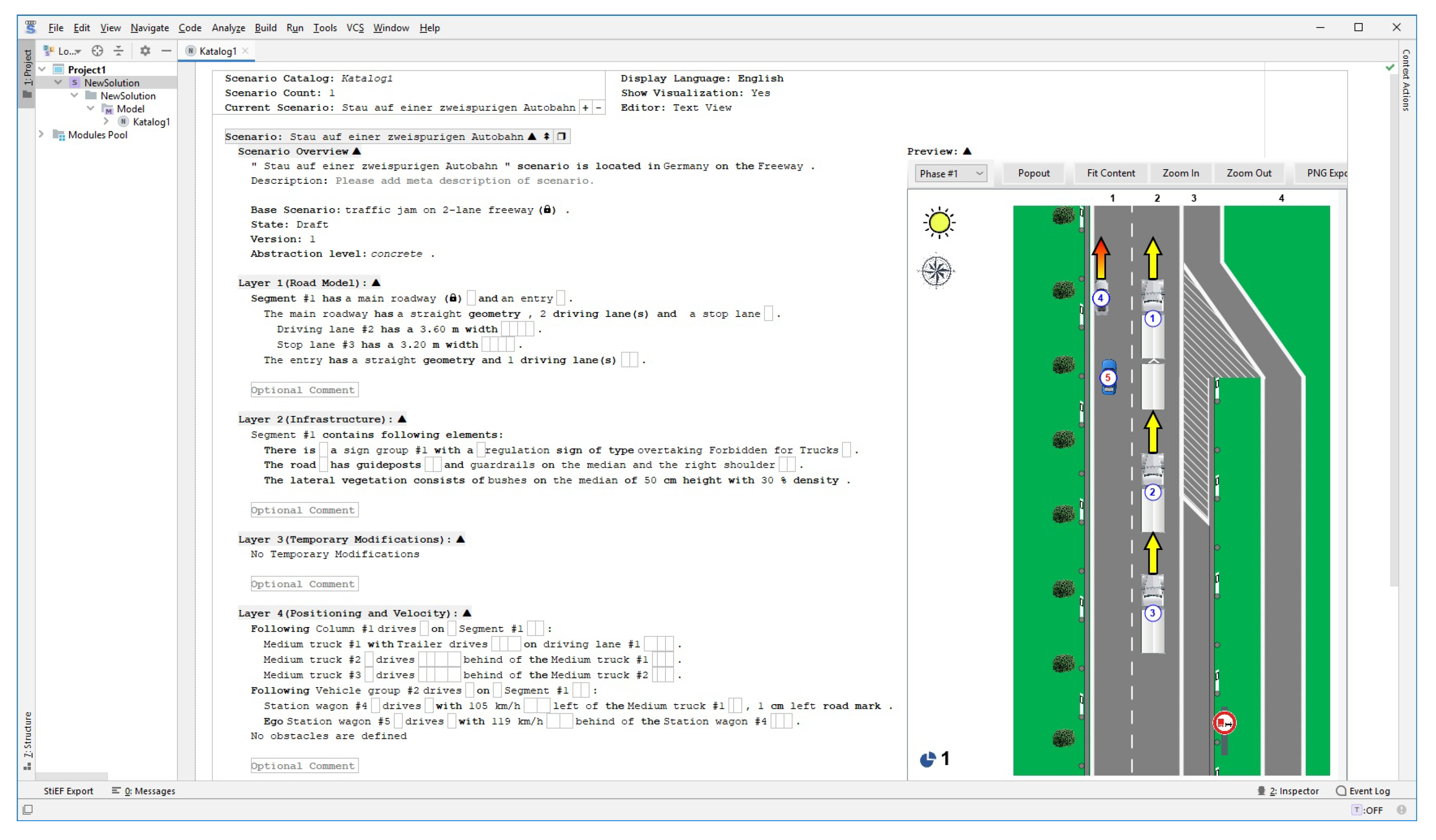Open the Analyze menu
1436x840 pixels.
coord(228,28)
